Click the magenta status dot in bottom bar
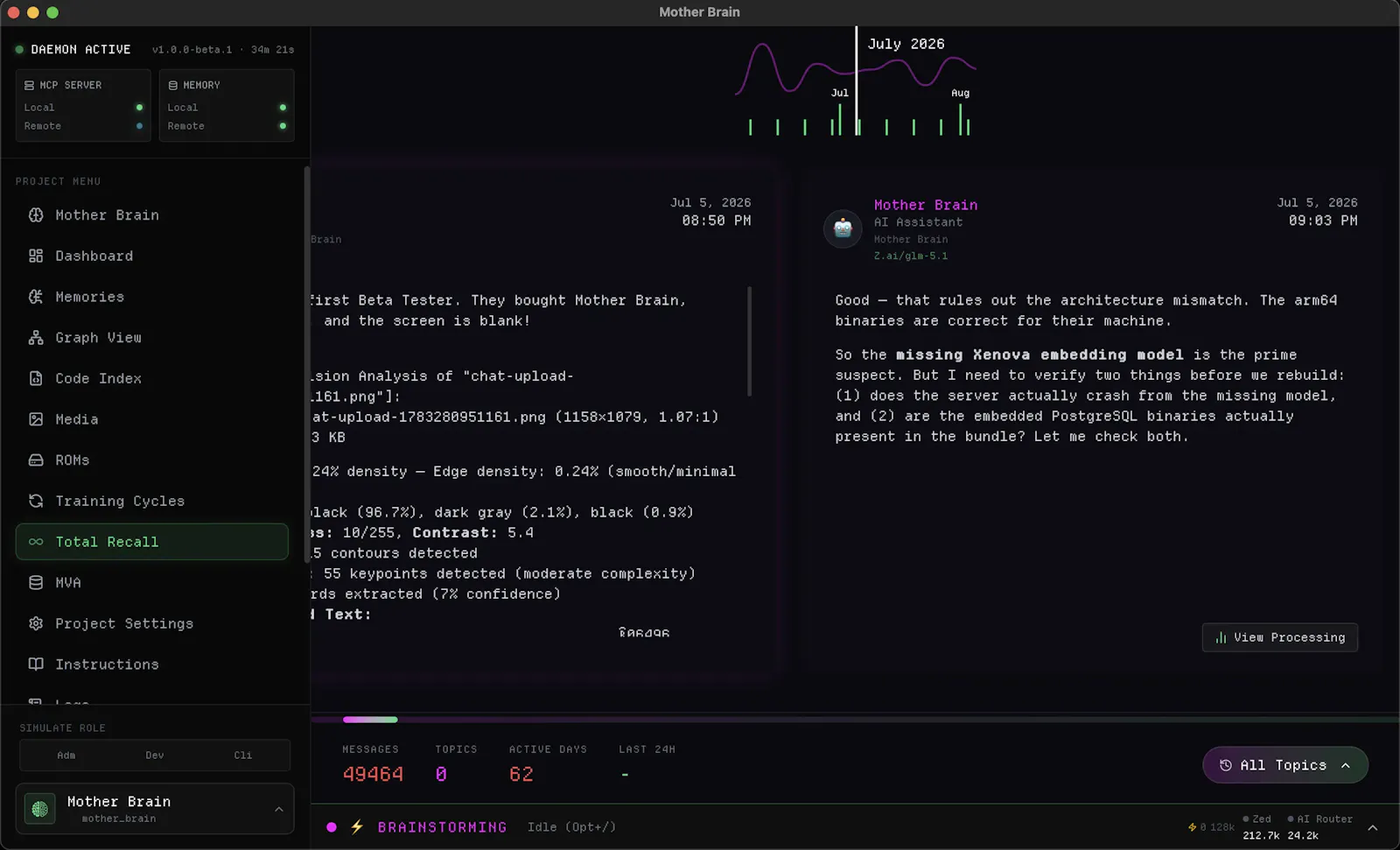The image size is (1400, 850). pyautogui.click(x=332, y=826)
